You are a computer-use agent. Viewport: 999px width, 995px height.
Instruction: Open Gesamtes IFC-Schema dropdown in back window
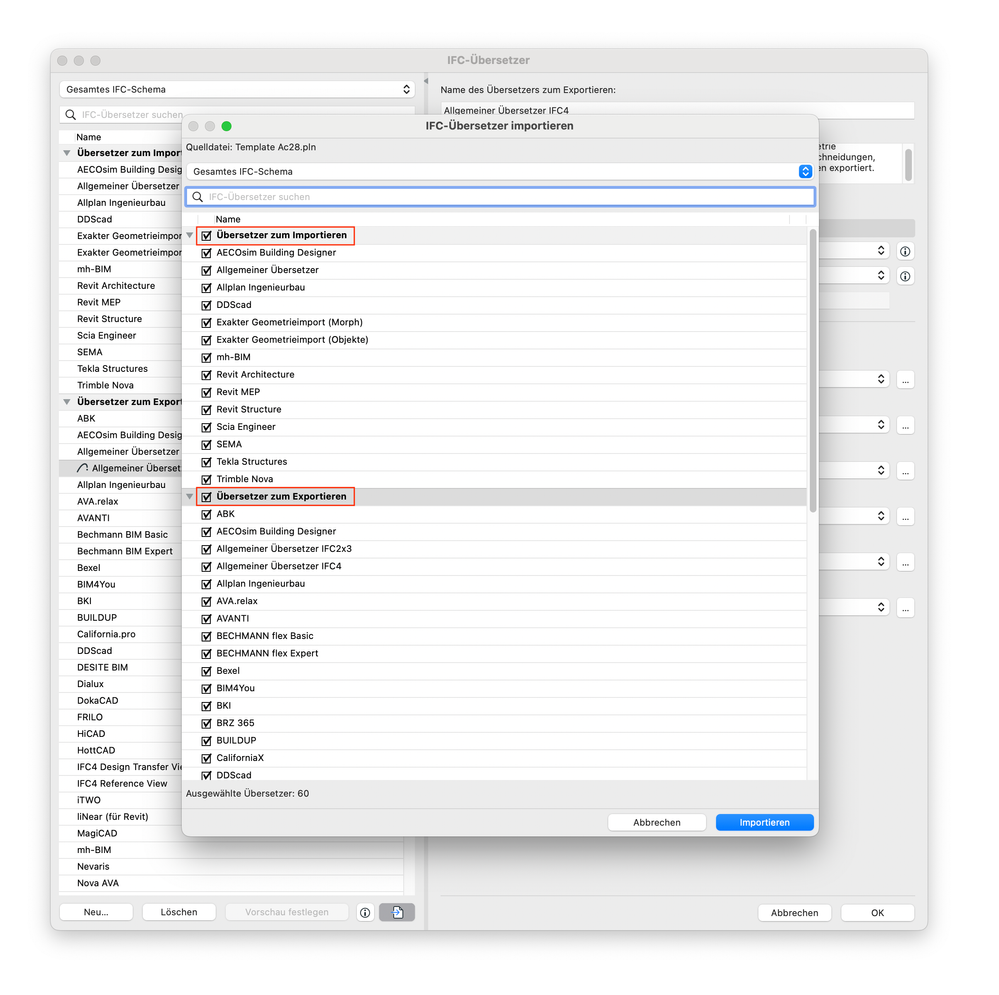click(237, 89)
